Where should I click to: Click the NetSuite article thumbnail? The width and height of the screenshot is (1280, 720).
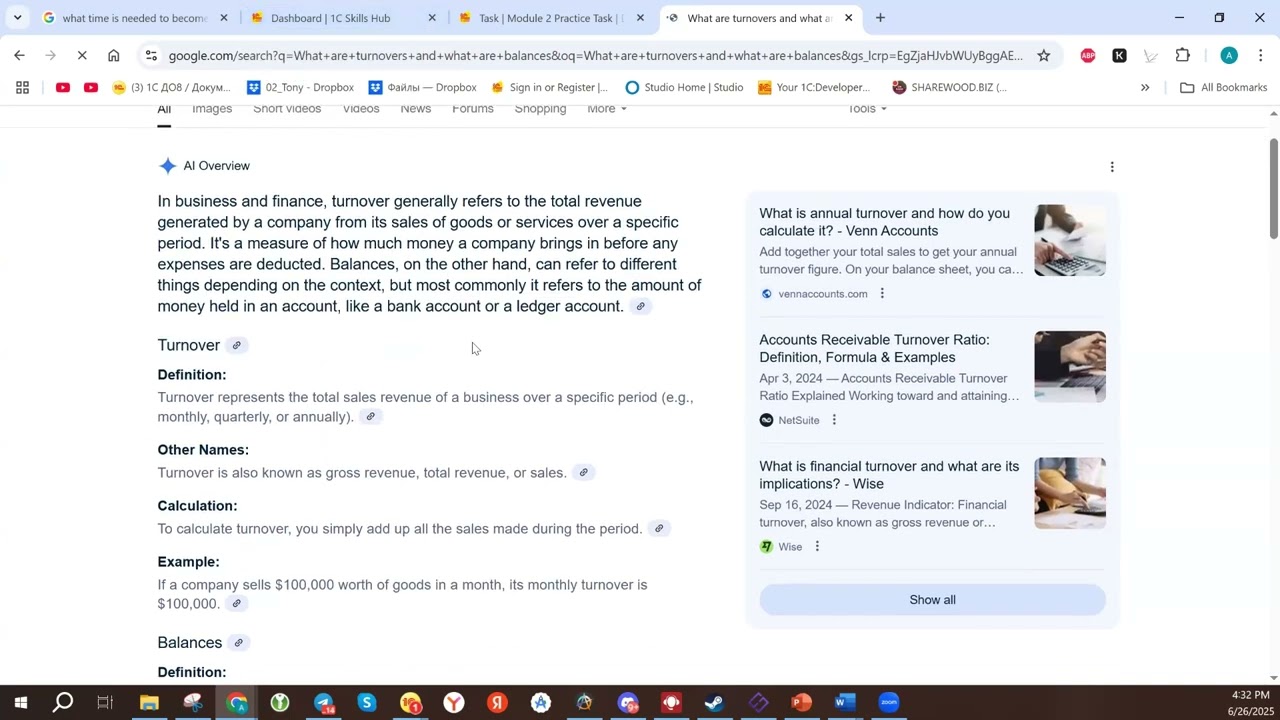point(1070,367)
